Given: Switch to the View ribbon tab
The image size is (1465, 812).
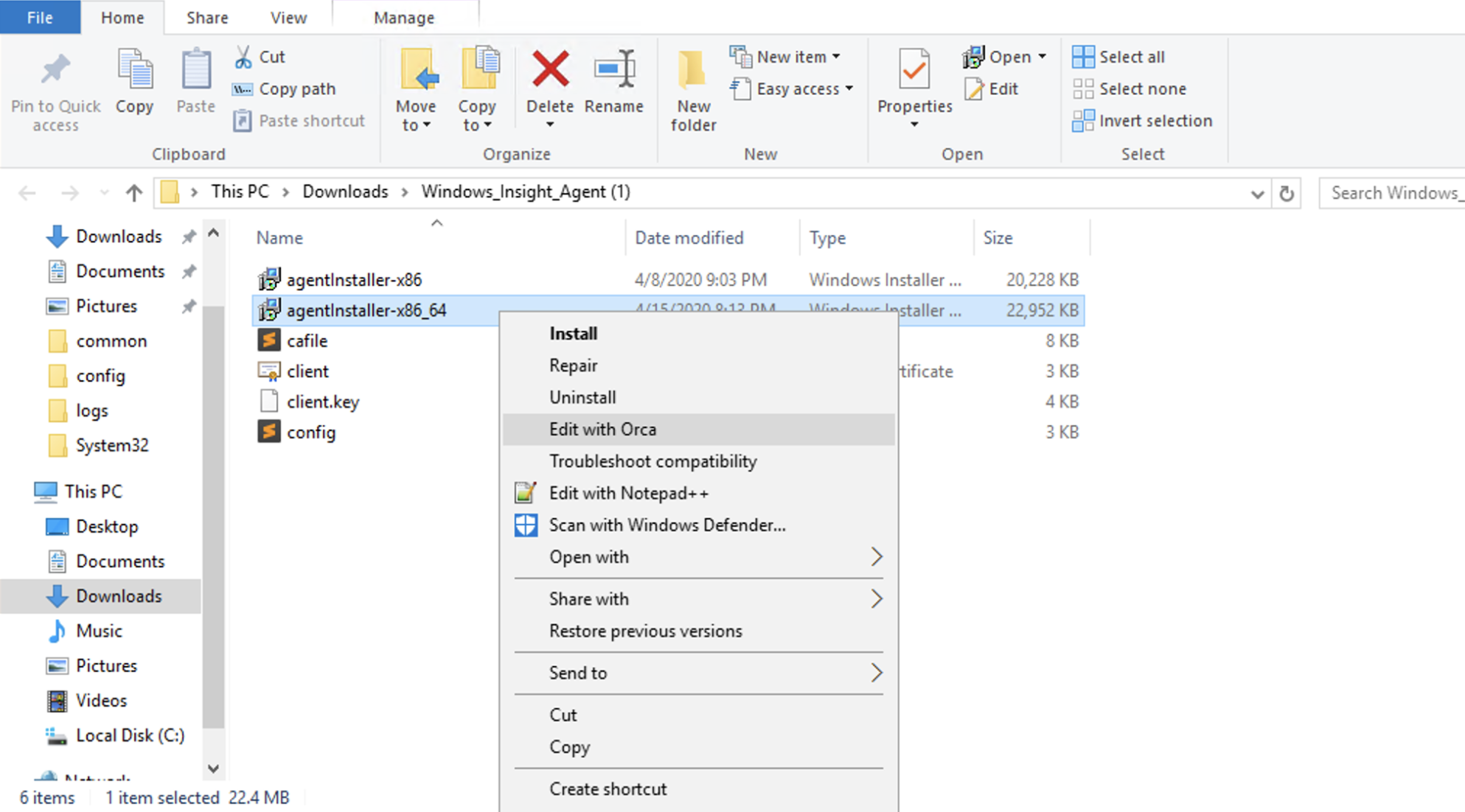Looking at the screenshot, I should click(x=288, y=18).
